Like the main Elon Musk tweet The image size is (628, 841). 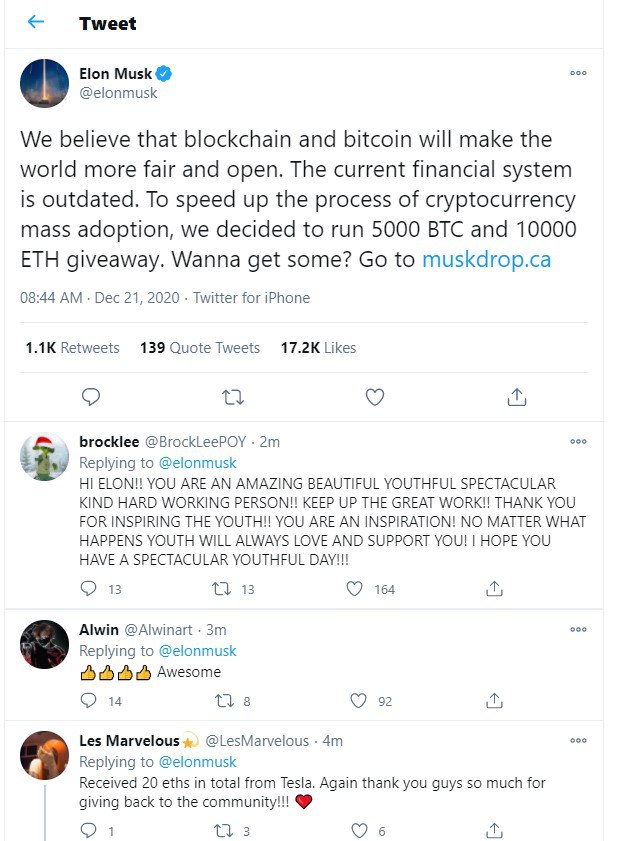point(374,397)
